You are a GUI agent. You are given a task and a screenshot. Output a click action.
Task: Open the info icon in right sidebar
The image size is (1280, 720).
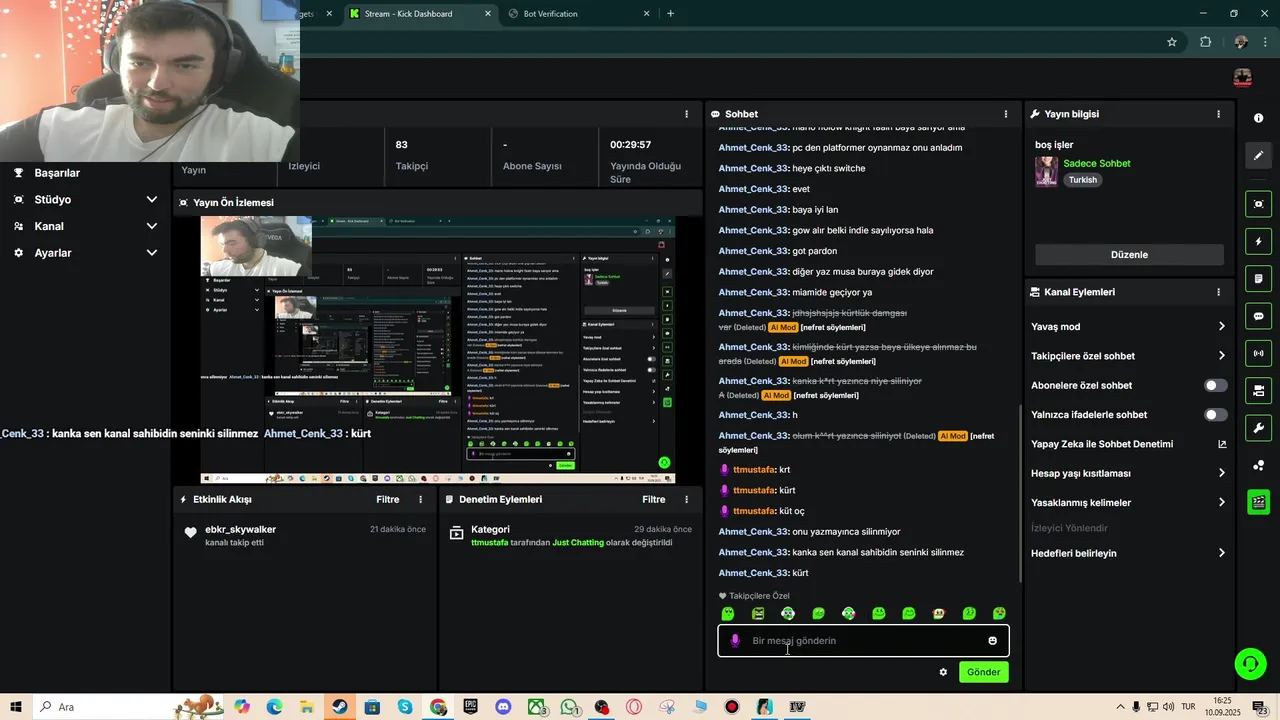(x=1258, y=118)
